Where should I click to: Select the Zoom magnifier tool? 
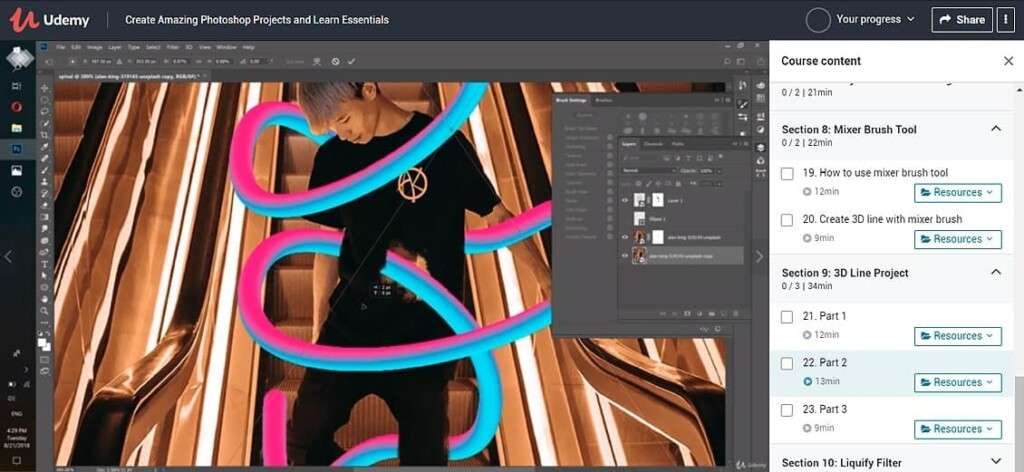pos(44,311)
